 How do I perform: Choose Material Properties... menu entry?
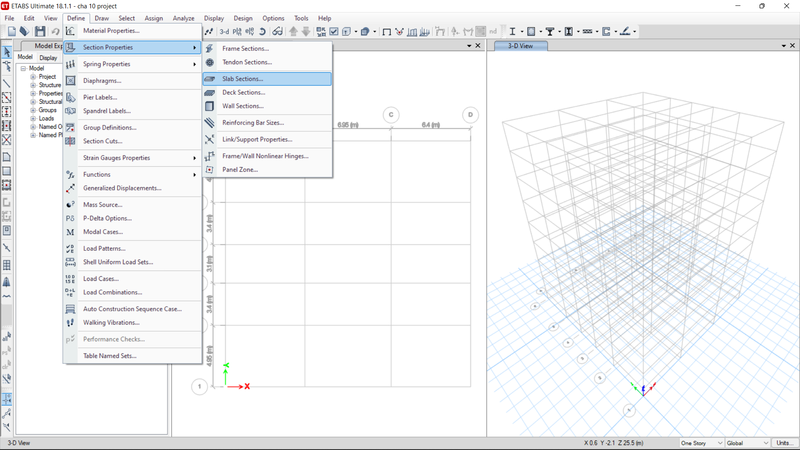coord(132,31)
